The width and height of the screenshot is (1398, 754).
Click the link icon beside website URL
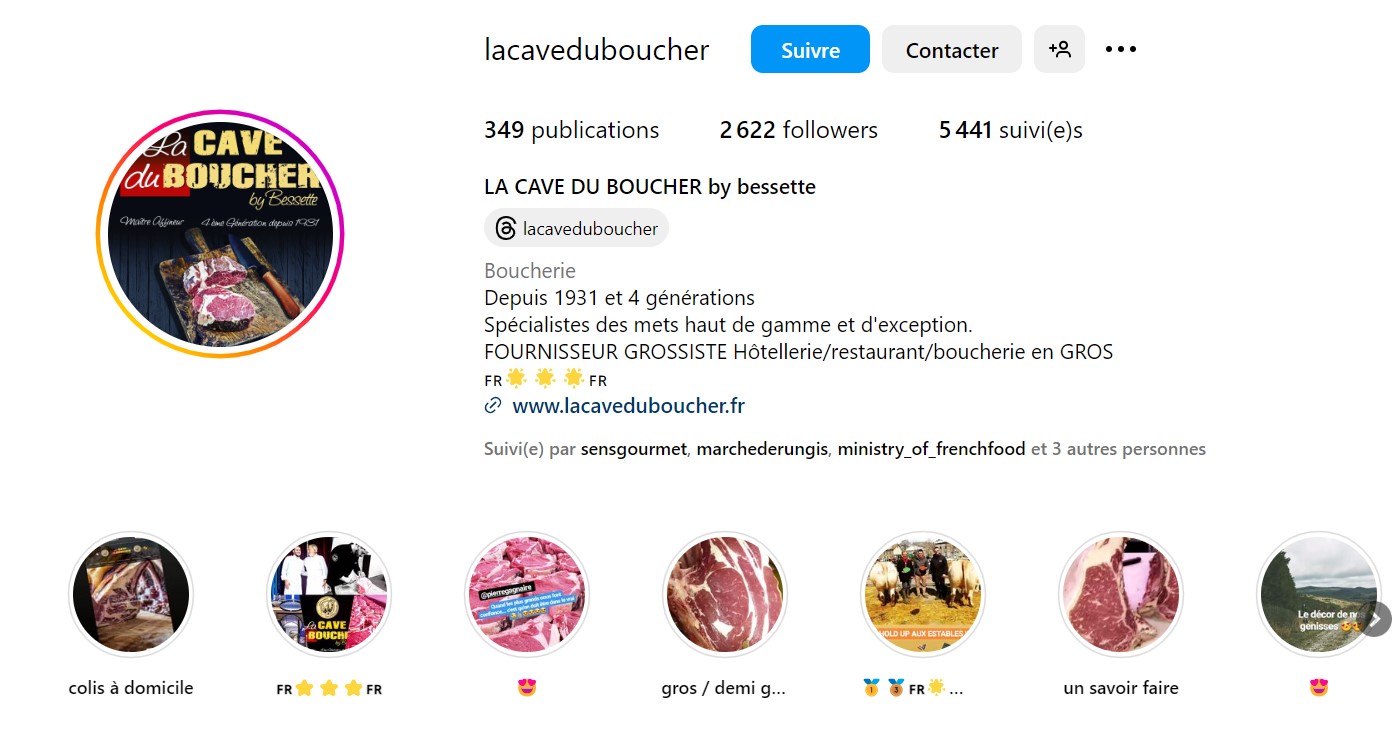[x=493, y=406]
